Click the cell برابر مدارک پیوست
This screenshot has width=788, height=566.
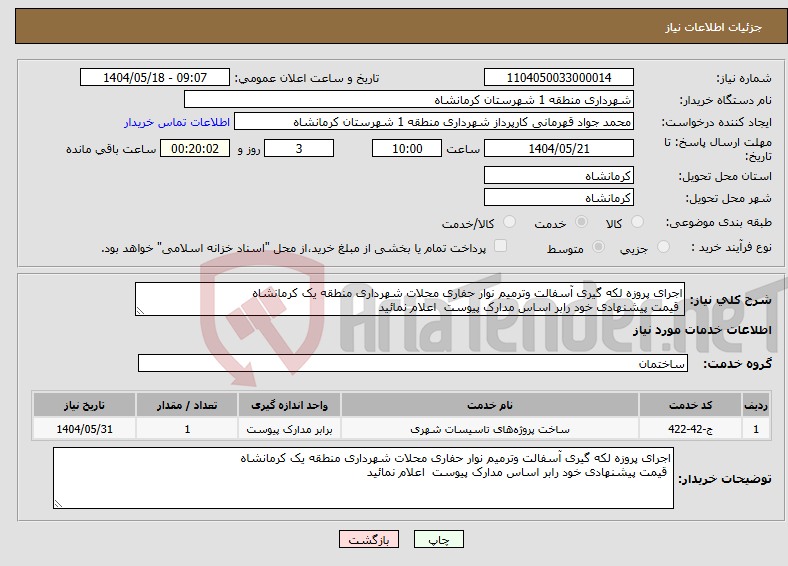[x=289, y=429]
